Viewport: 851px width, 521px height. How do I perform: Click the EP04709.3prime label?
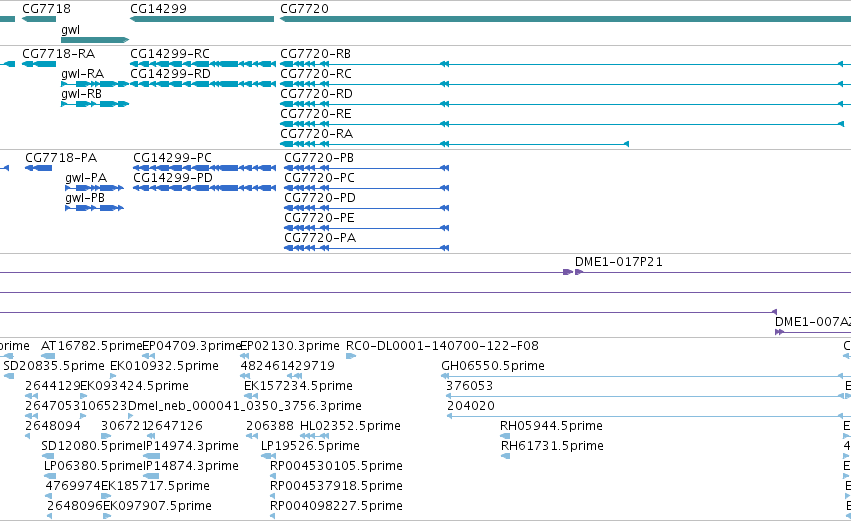point(191,346)
